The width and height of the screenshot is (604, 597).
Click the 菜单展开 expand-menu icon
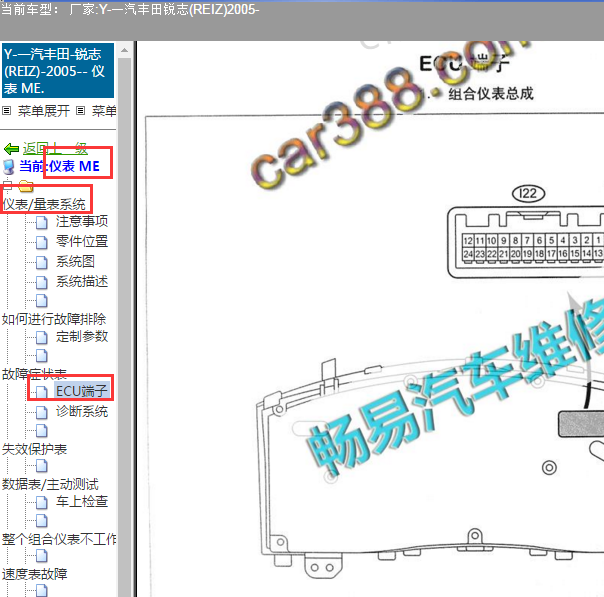pyautogui.click(x=6, y=111)
